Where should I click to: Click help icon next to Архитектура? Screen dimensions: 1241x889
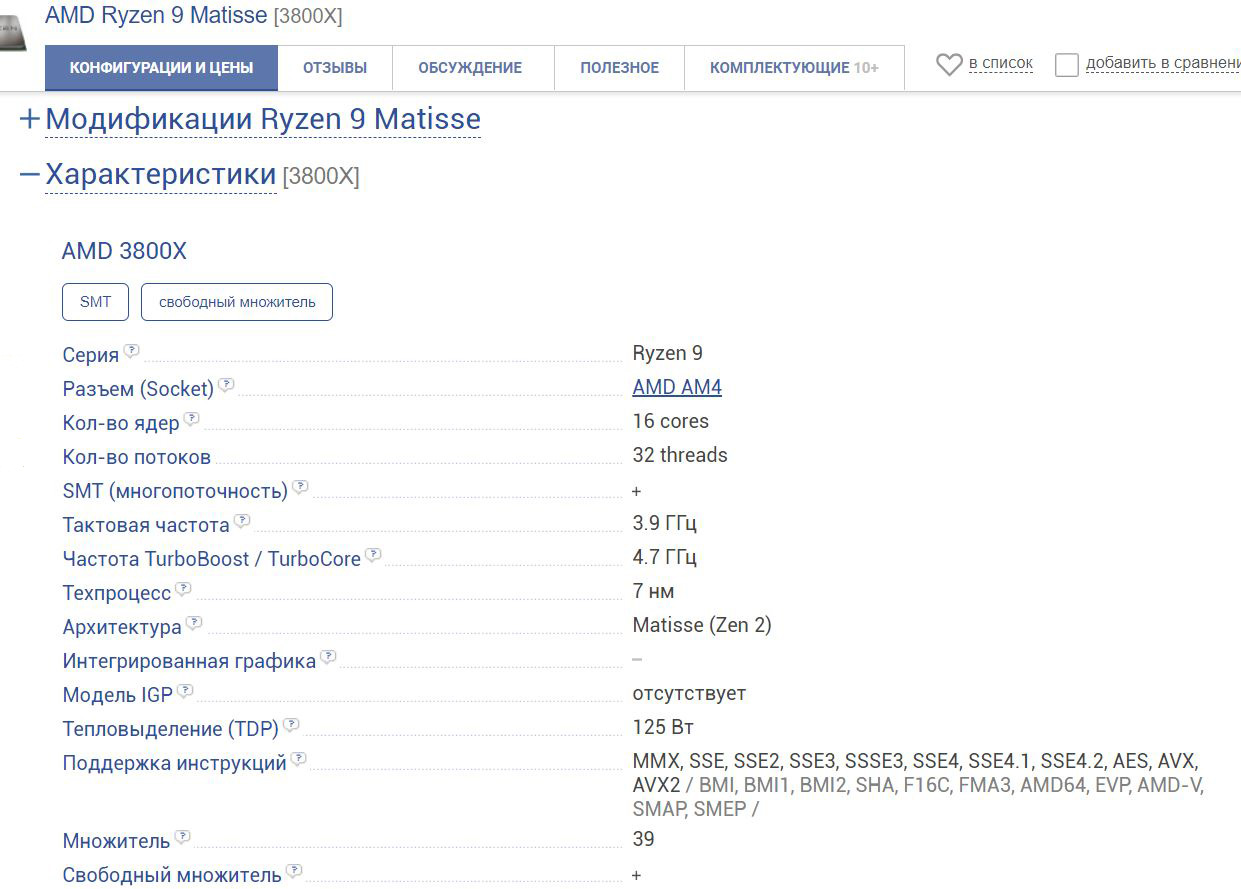[194, 623]
